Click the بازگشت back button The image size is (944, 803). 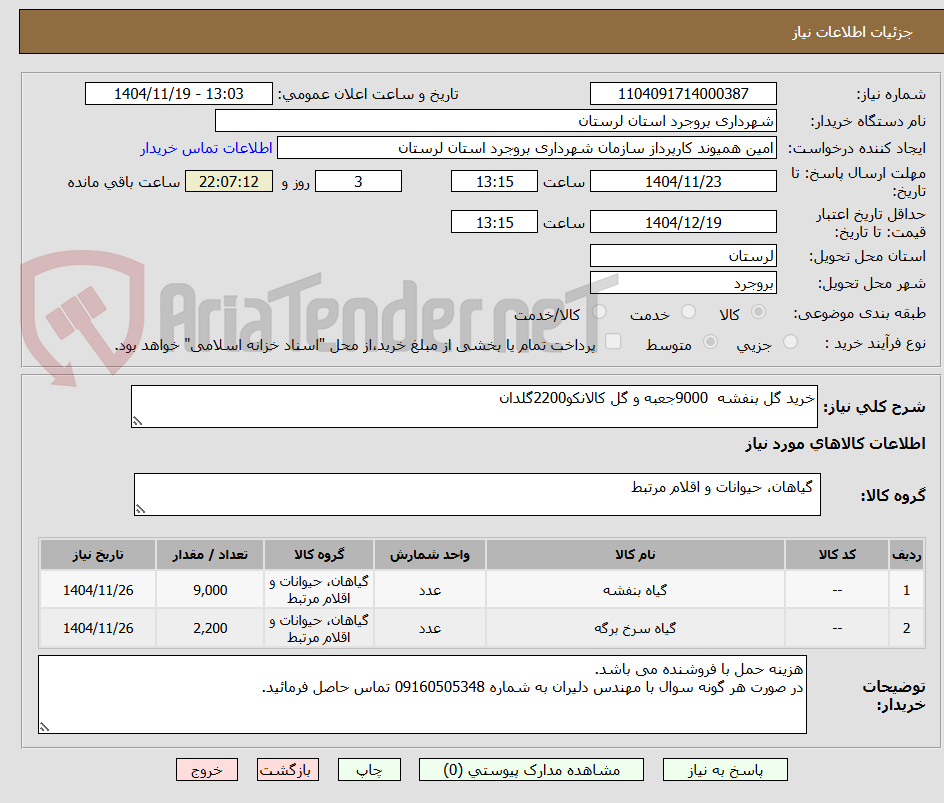(x=287, y=770)
